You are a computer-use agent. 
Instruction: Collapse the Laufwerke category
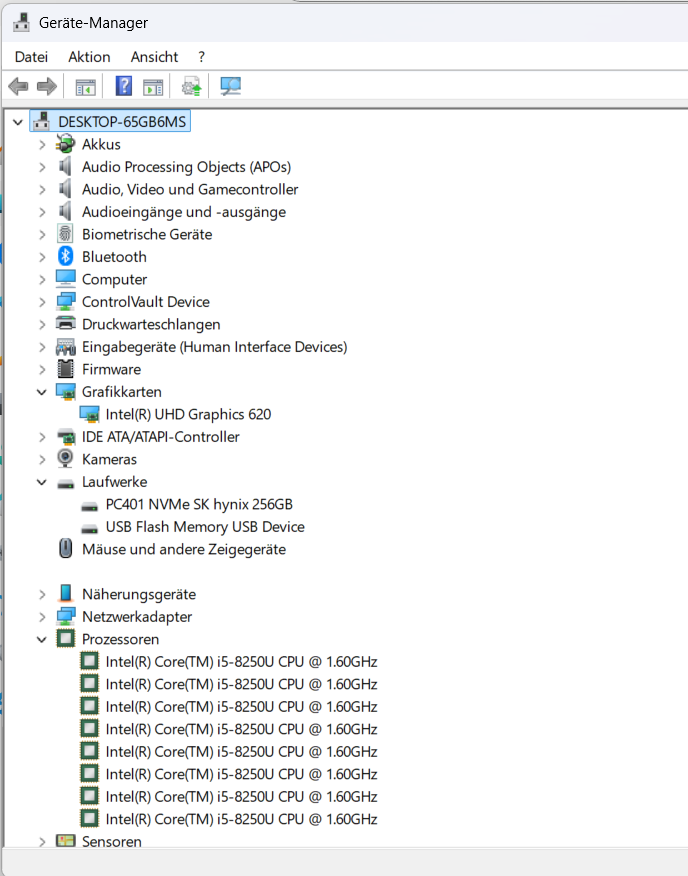click(x=42, y=482)
